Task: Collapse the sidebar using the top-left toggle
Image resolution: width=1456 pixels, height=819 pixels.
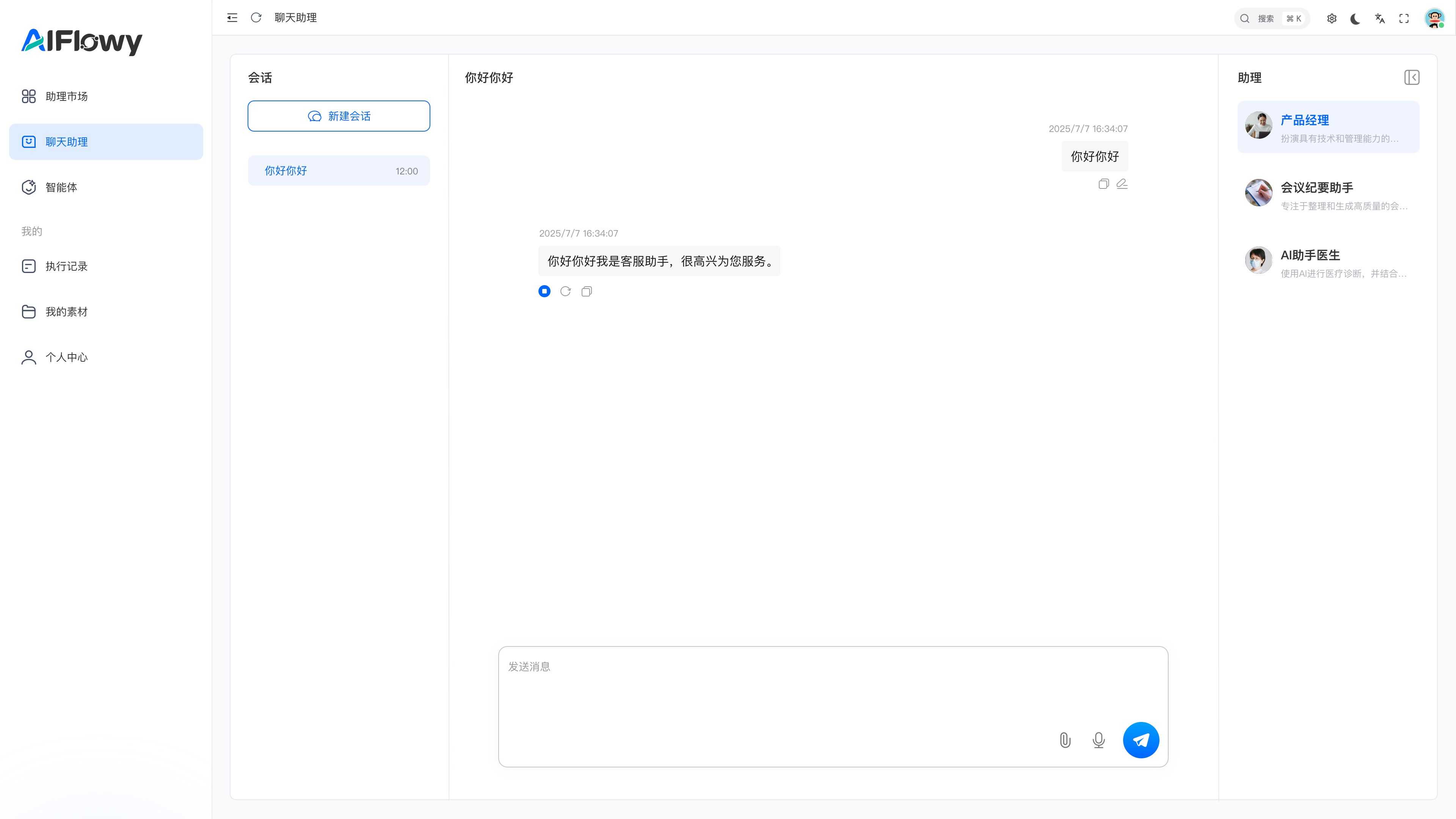Action: (232, 17)
